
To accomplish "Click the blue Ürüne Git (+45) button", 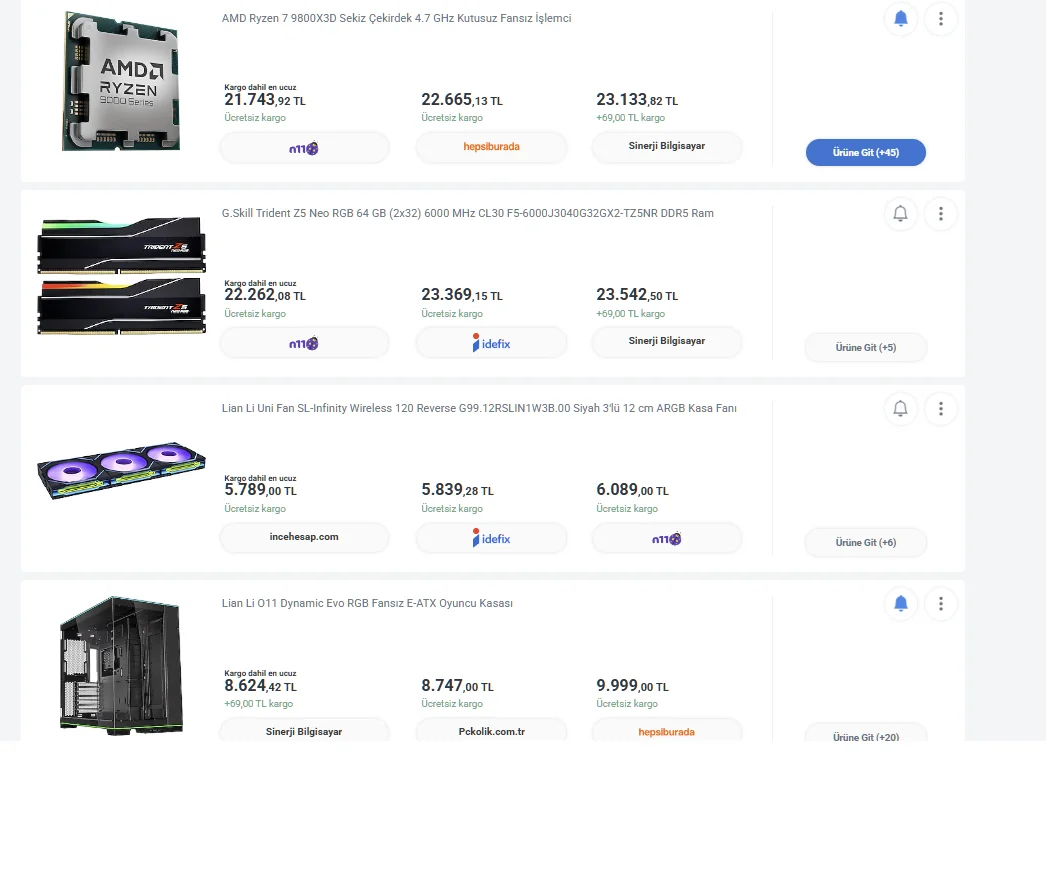I will pyautogui.click(x=865, y=152).
